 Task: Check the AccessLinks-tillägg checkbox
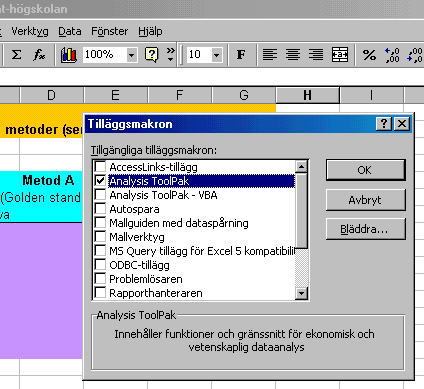pos(100,166)
